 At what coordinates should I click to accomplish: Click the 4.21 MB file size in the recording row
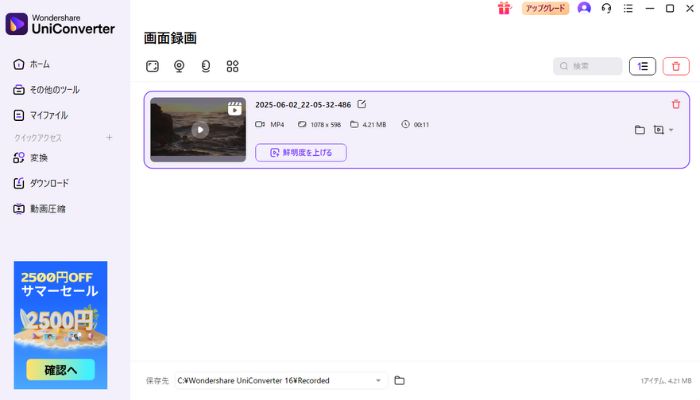pyautogui.click(x=374, y=125)
